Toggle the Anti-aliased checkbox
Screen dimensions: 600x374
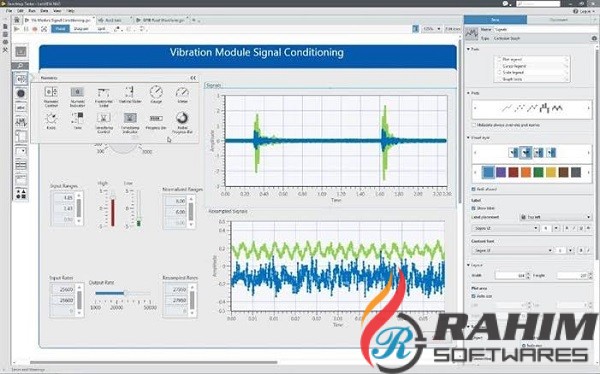pos(473,189)
